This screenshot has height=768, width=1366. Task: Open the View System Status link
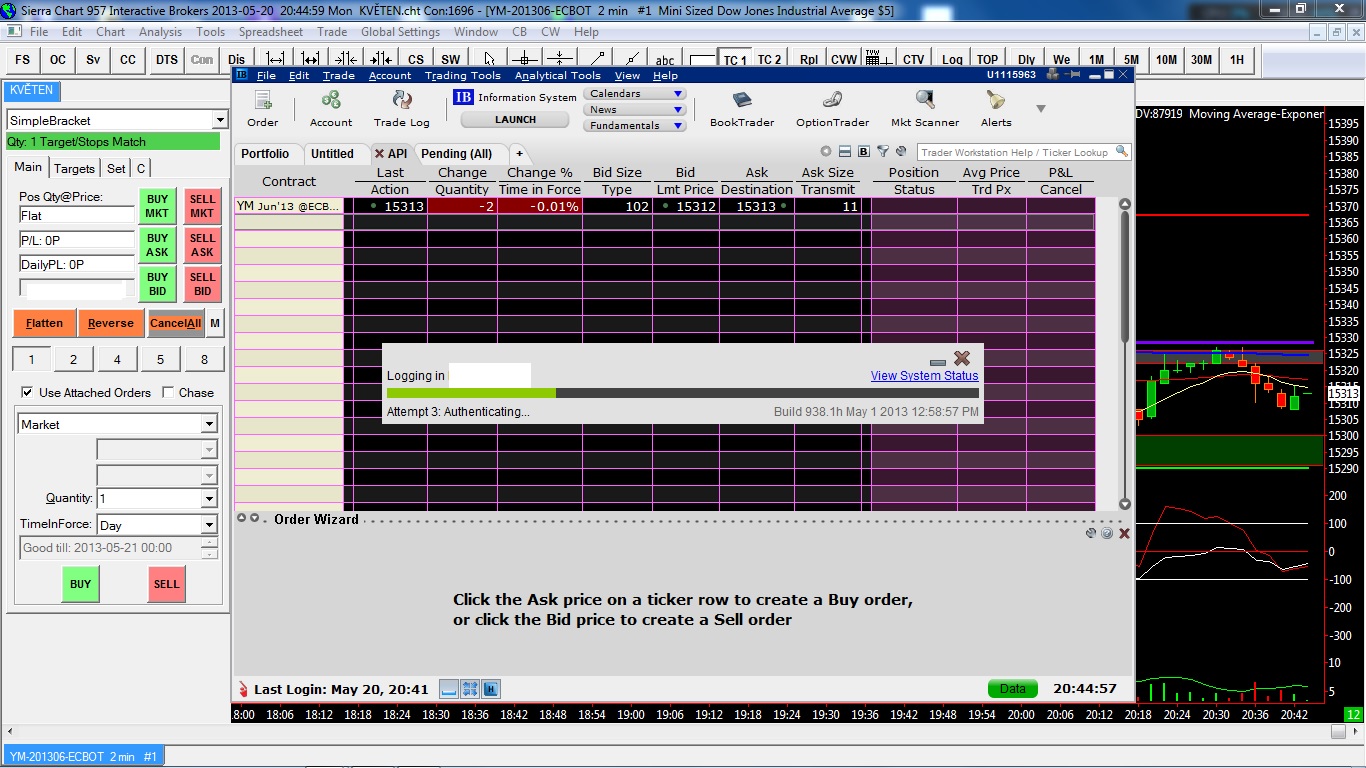click(924, 376)
